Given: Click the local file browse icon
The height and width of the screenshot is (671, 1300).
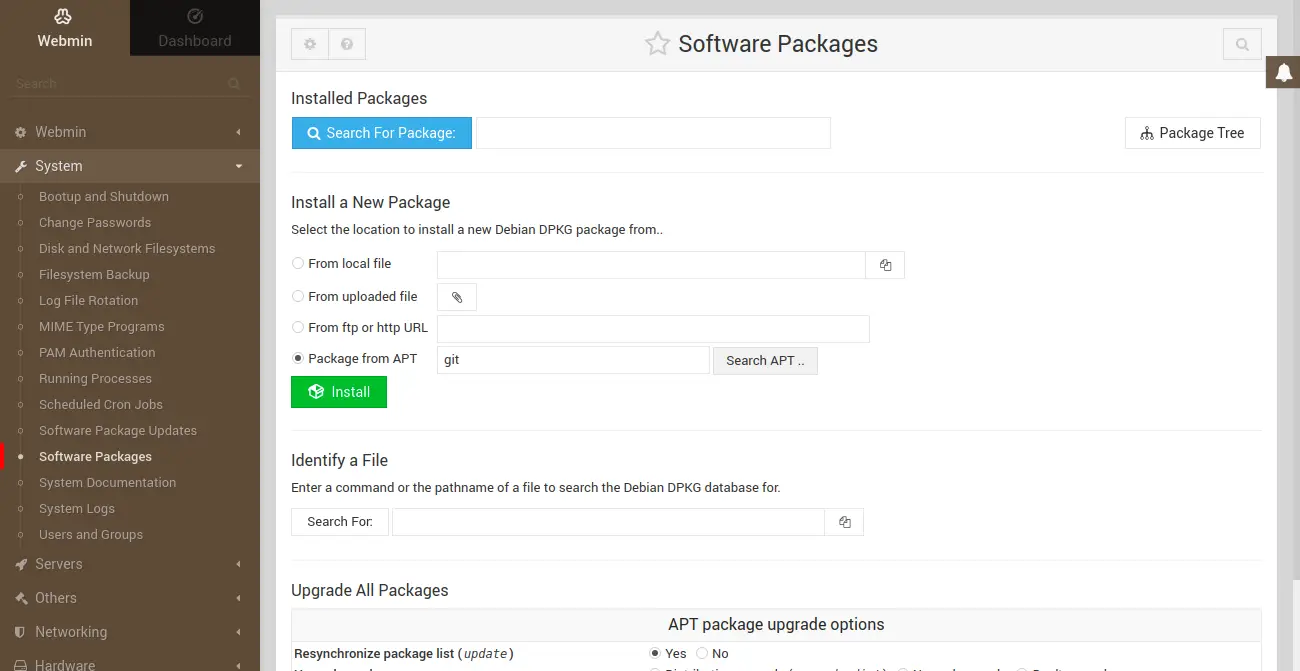Looking at the screenshot, I should 885,265.
